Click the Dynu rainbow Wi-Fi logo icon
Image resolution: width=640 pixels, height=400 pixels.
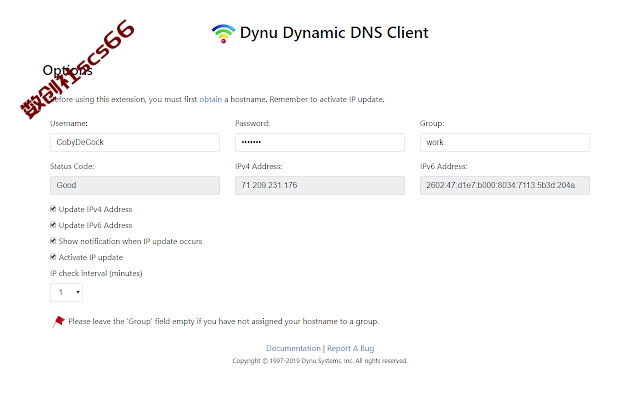click(x=223, y=33)
